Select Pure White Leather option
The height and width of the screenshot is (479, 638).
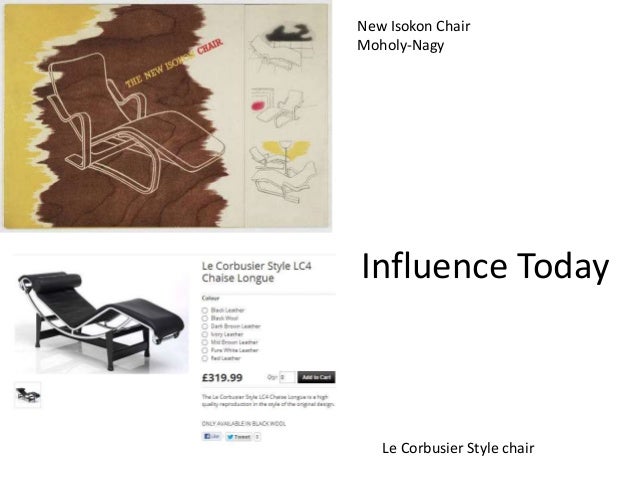pyautogui.click(x=205, y=350)
